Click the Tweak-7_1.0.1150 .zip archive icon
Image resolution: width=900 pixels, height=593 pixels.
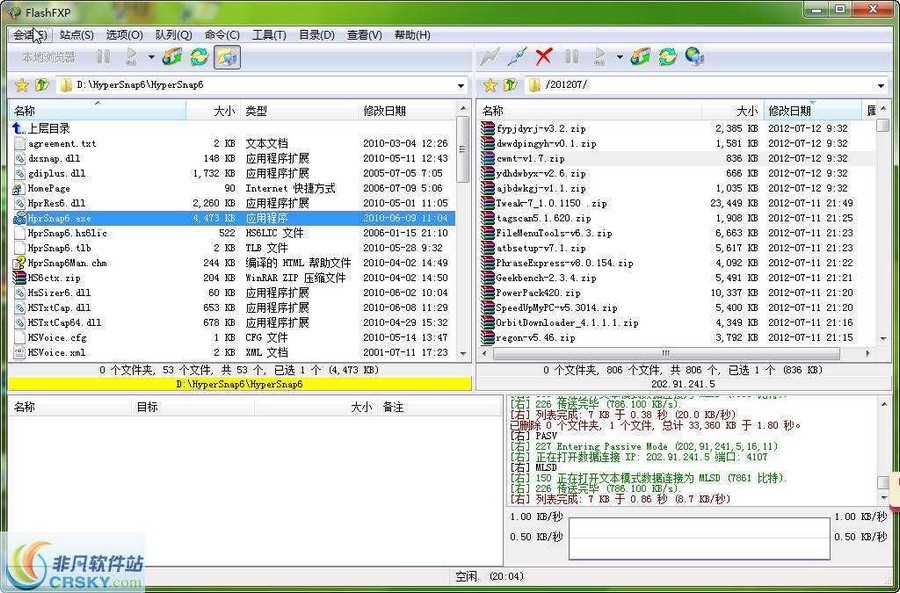[x=488, y=203]
